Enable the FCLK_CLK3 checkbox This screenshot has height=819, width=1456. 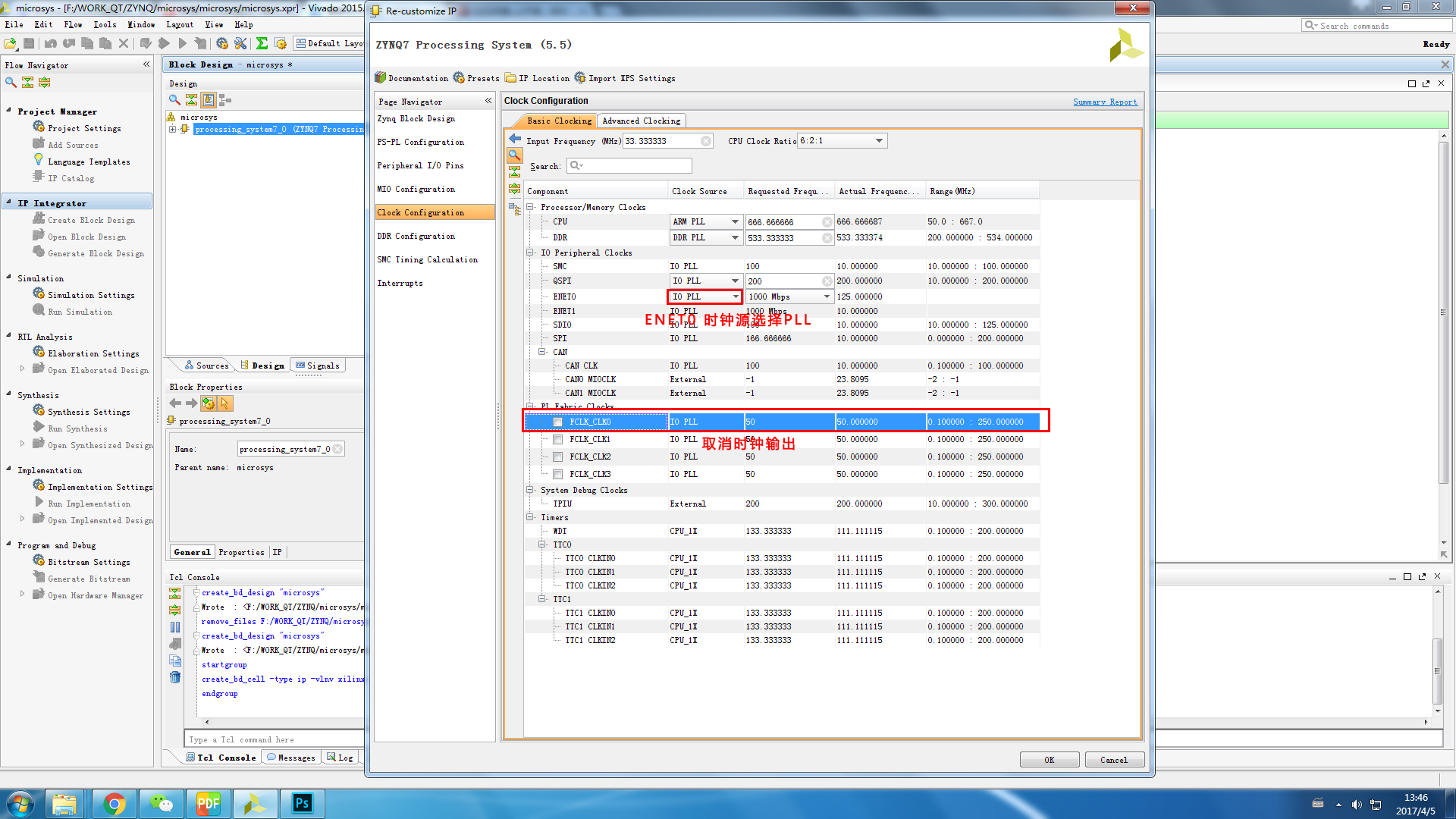(558, 475)
